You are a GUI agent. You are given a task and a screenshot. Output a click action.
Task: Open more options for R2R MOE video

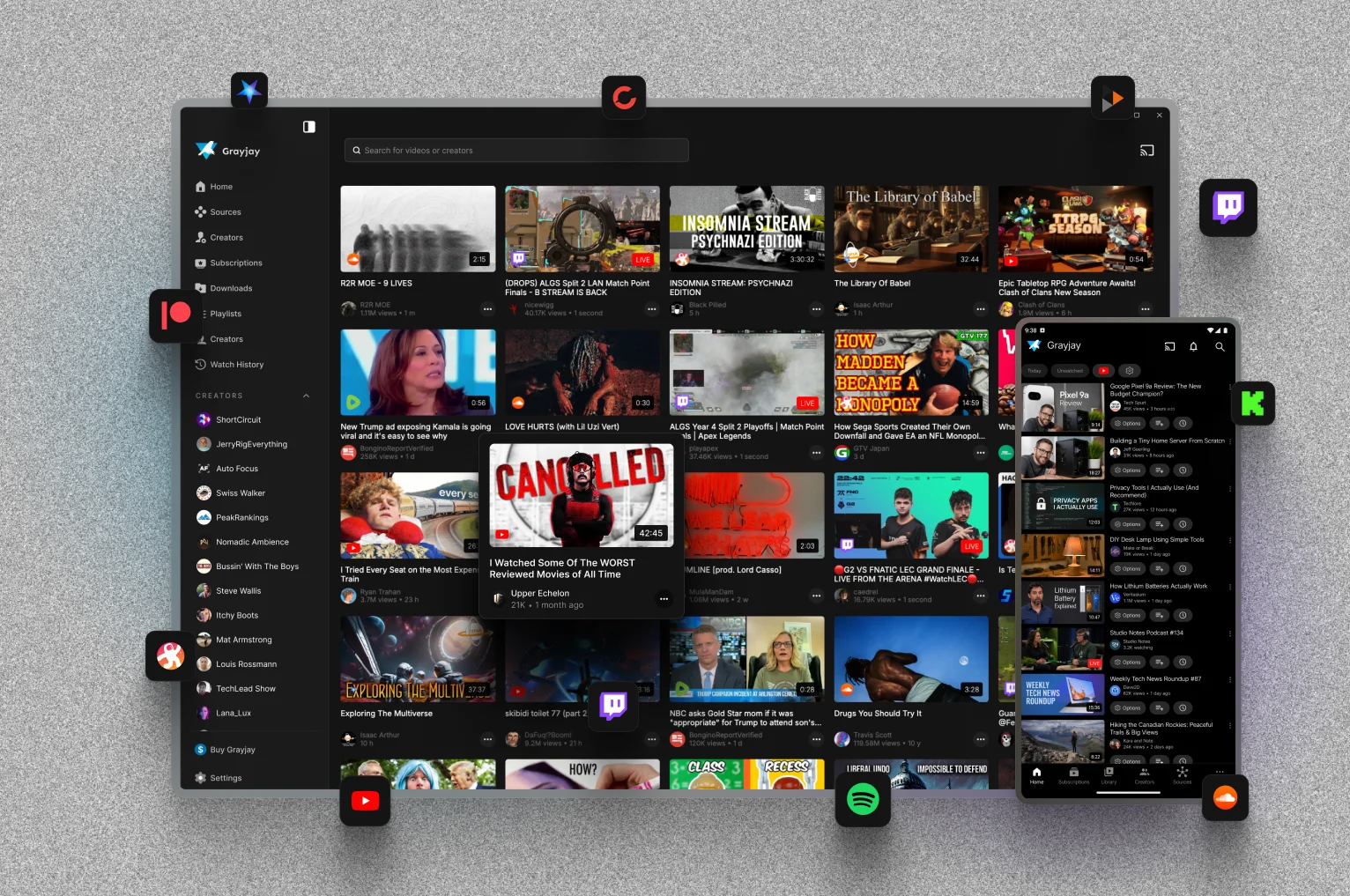click(487, 309)
